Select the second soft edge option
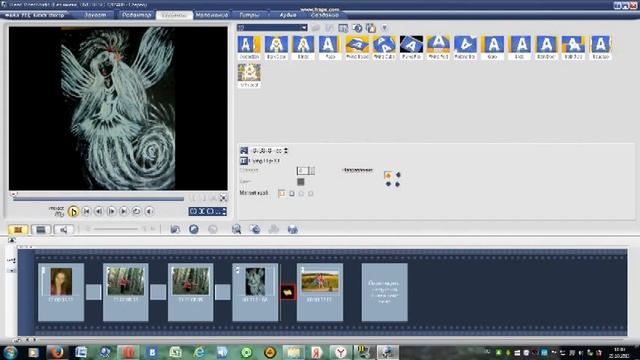 click(x=291, y=193)
